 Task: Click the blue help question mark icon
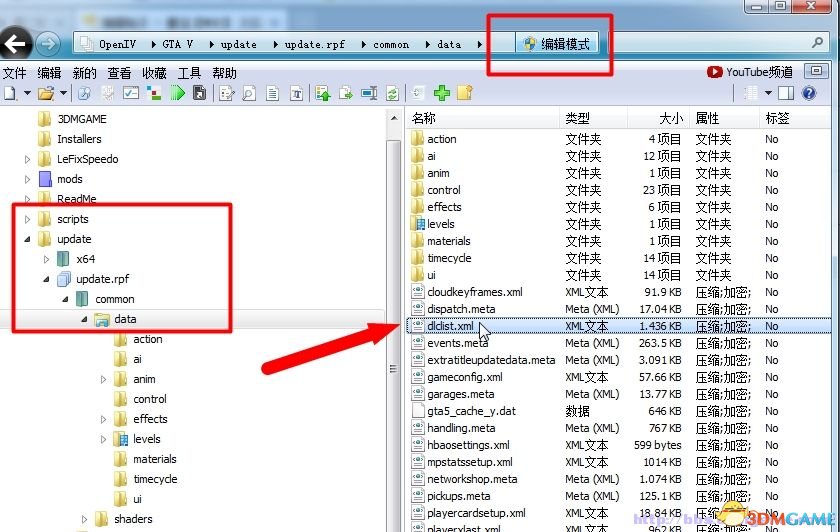[x=809, y=93]
